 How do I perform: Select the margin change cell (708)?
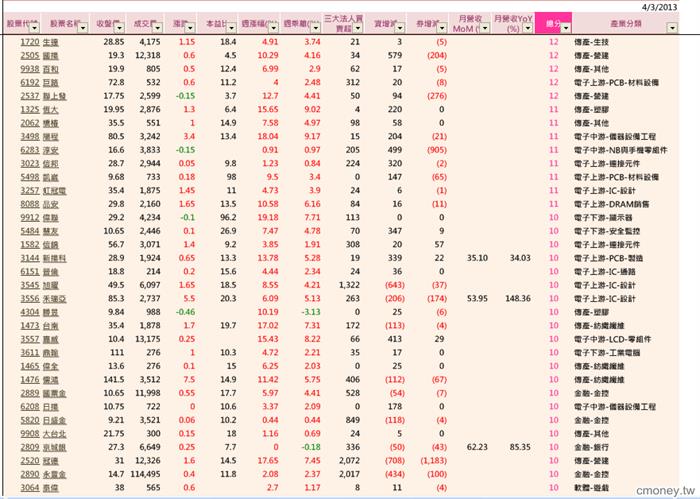[395, 461]
